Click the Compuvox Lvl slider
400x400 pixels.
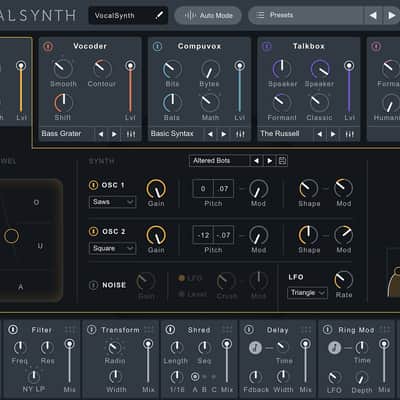[x=239, y=87]
